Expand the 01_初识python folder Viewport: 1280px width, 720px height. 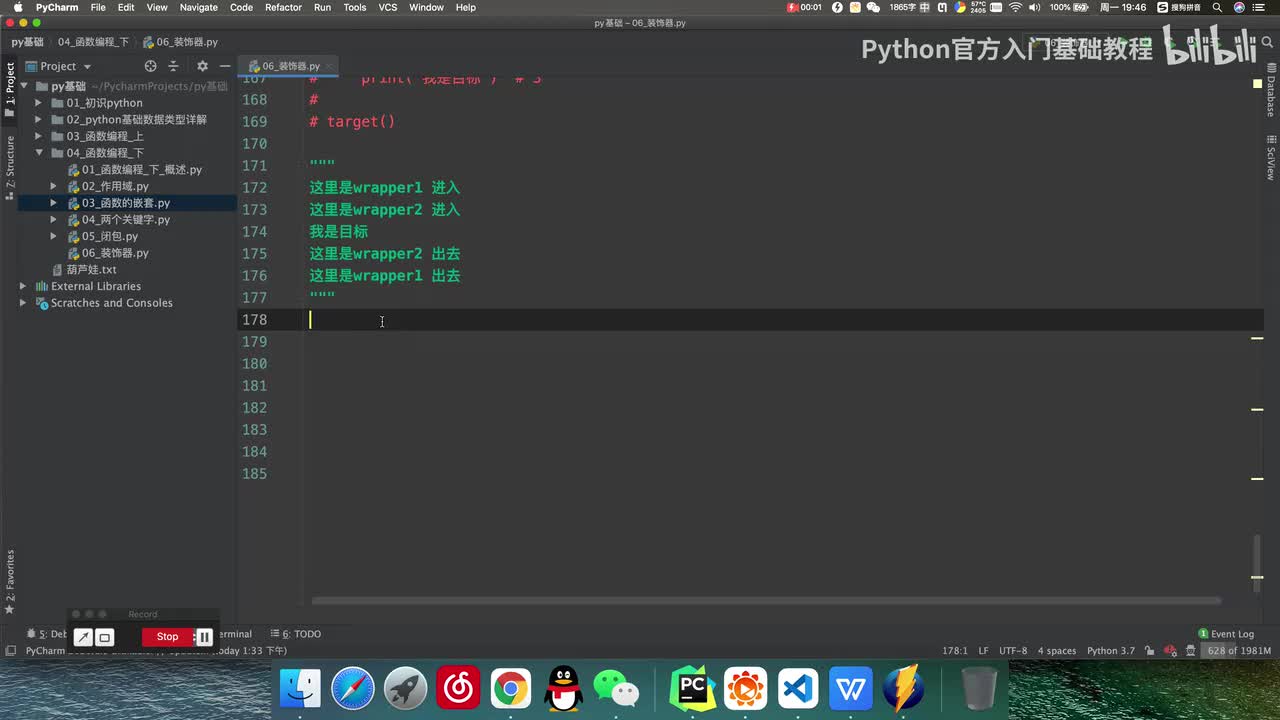tap(38, 103)
